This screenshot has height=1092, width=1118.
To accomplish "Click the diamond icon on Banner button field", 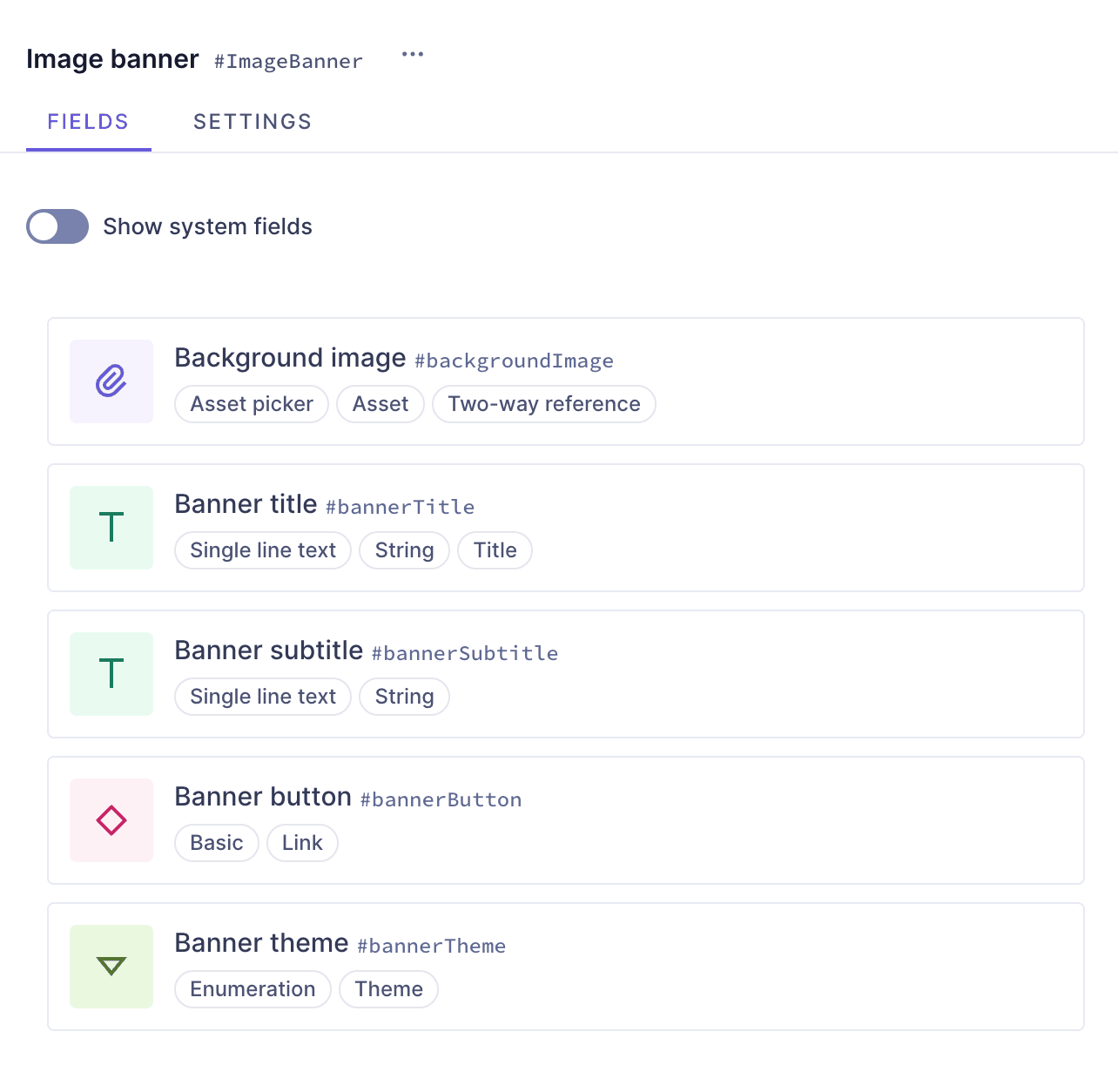I will [111, 819].
